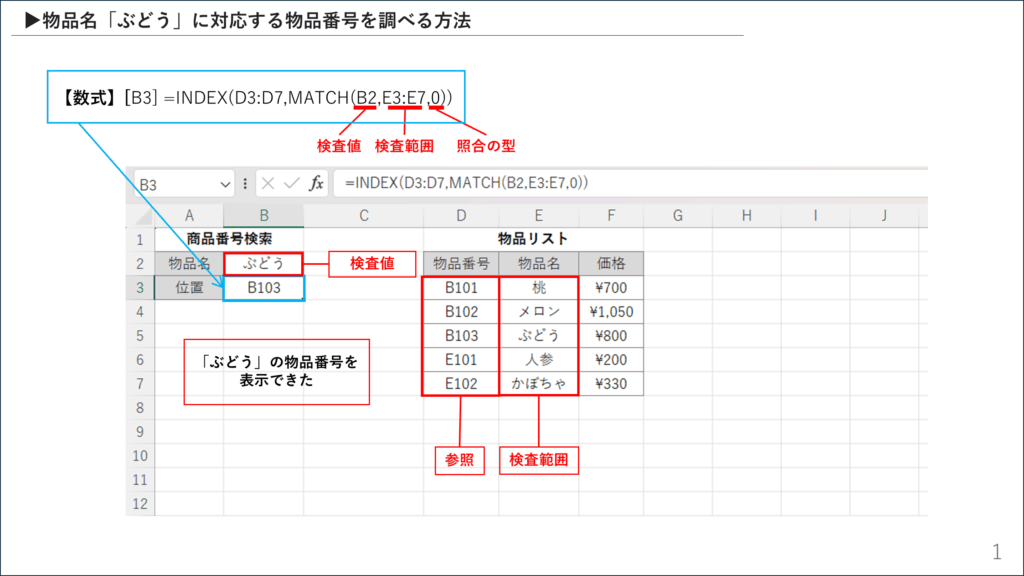Click the formula bar with the INDEX formula
Image resolution: width=1024 pixels, height=576 pixels.
[630, 183]
